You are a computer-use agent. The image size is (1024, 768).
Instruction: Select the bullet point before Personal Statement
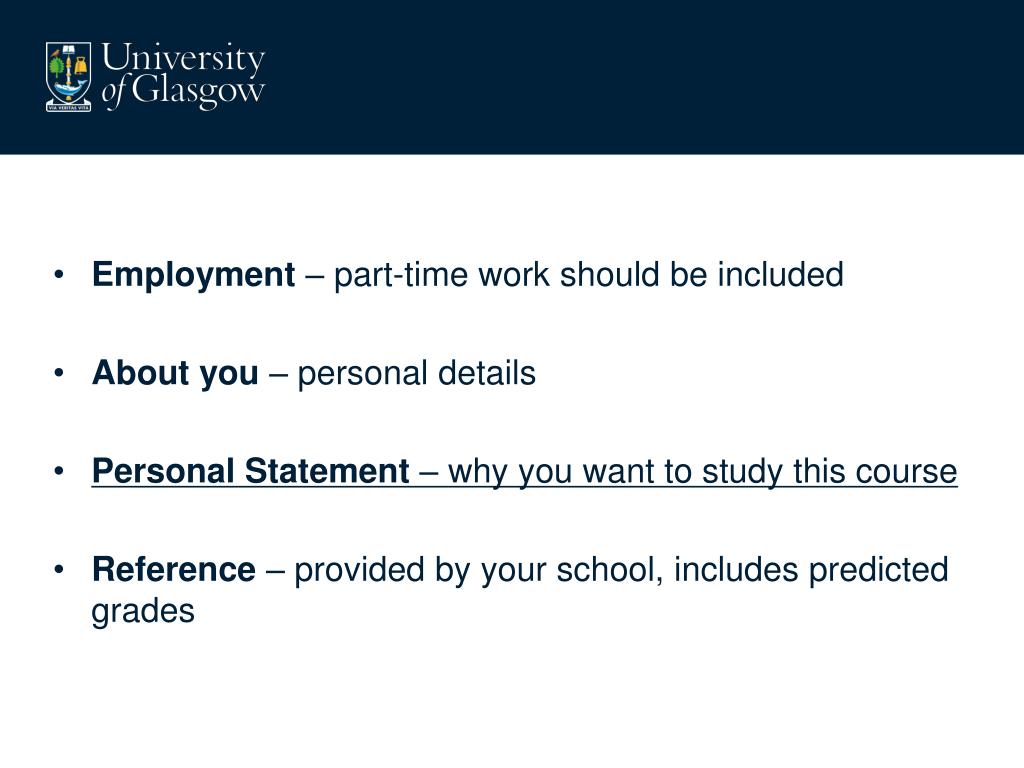(x=59, y=471)
